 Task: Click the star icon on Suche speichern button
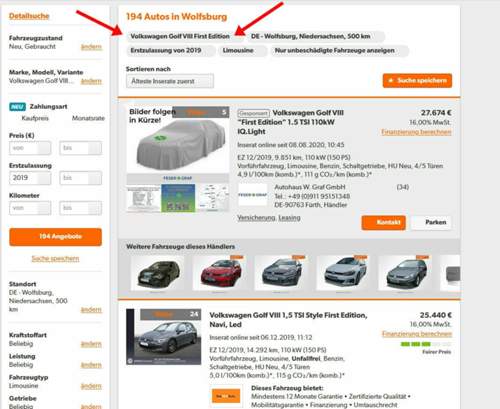[391, 81]
